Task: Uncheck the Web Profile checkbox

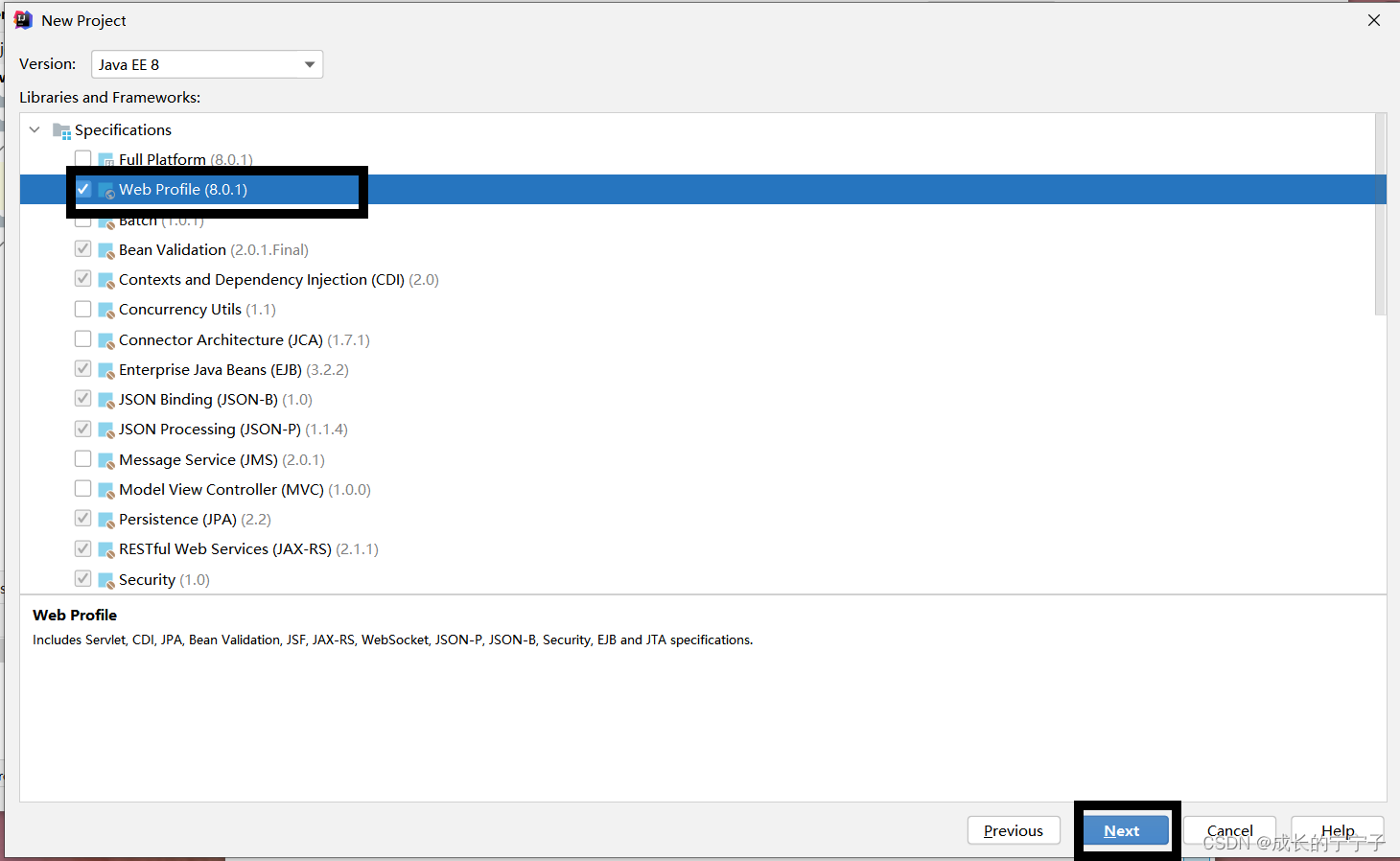Action: [x=83, y=189]
